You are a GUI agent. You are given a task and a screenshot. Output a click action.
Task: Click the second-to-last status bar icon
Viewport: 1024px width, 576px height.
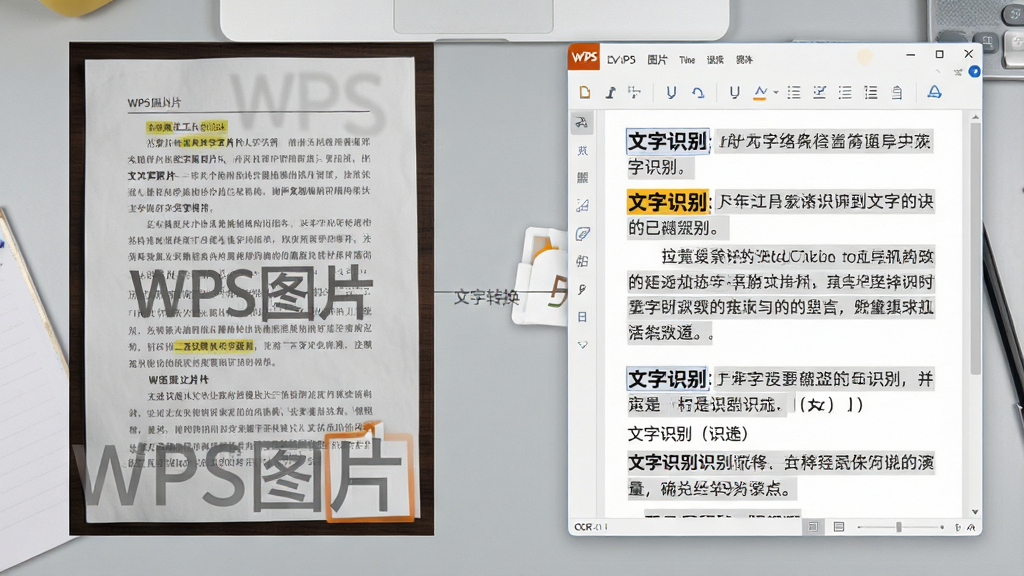[958, 527]
